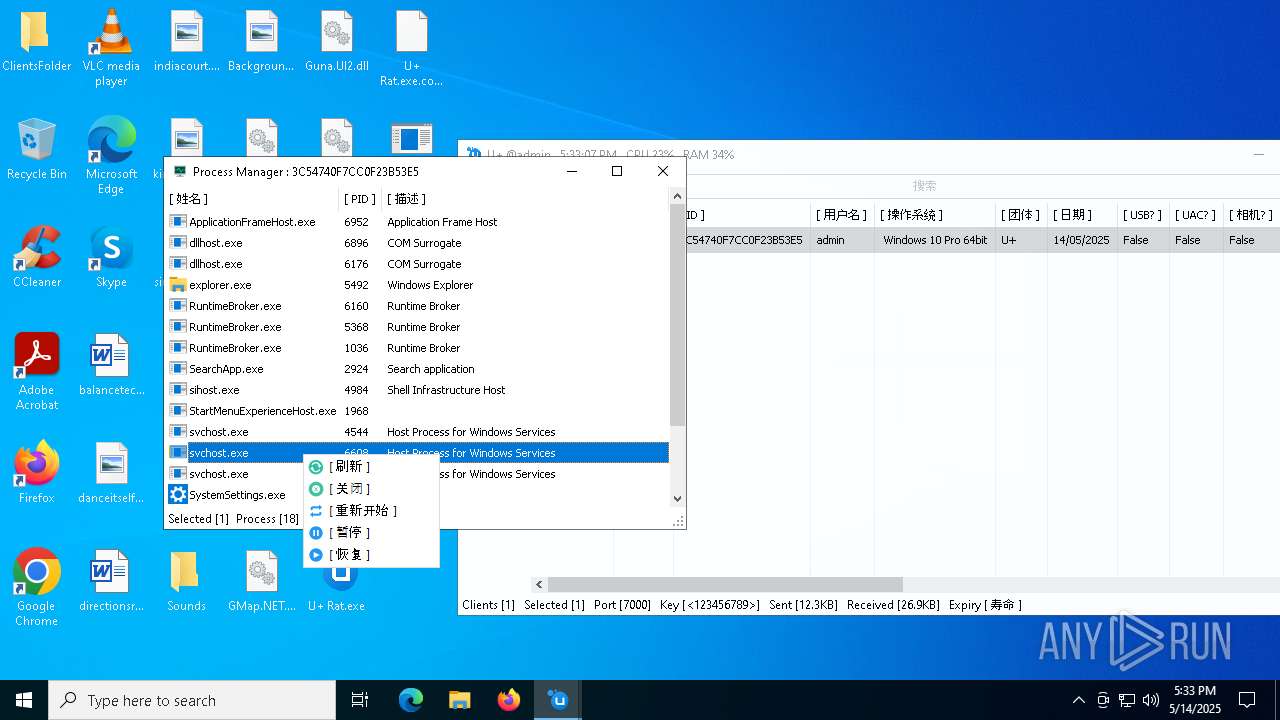Select the Recycle Bin desktop icon
This screenshot has width=1280, height=720.
tap(36, 150)
